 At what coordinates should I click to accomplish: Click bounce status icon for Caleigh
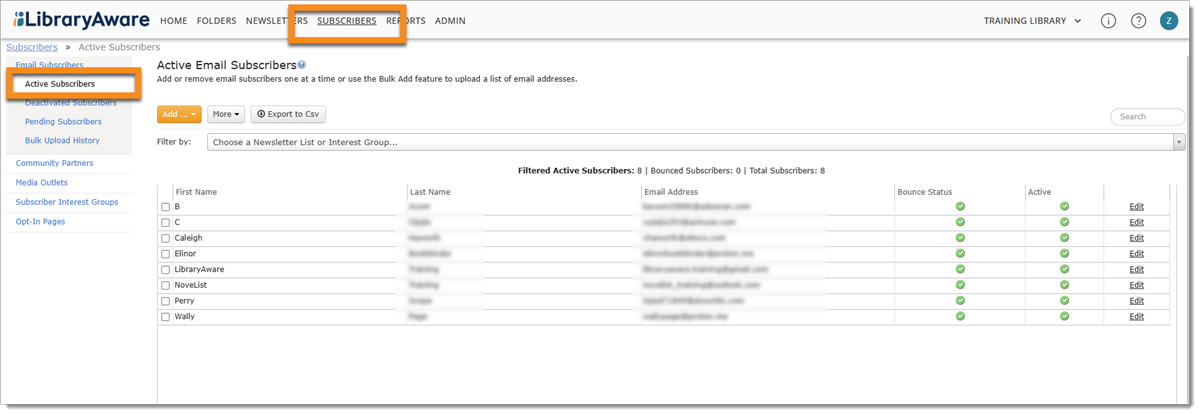pos(960,238)
